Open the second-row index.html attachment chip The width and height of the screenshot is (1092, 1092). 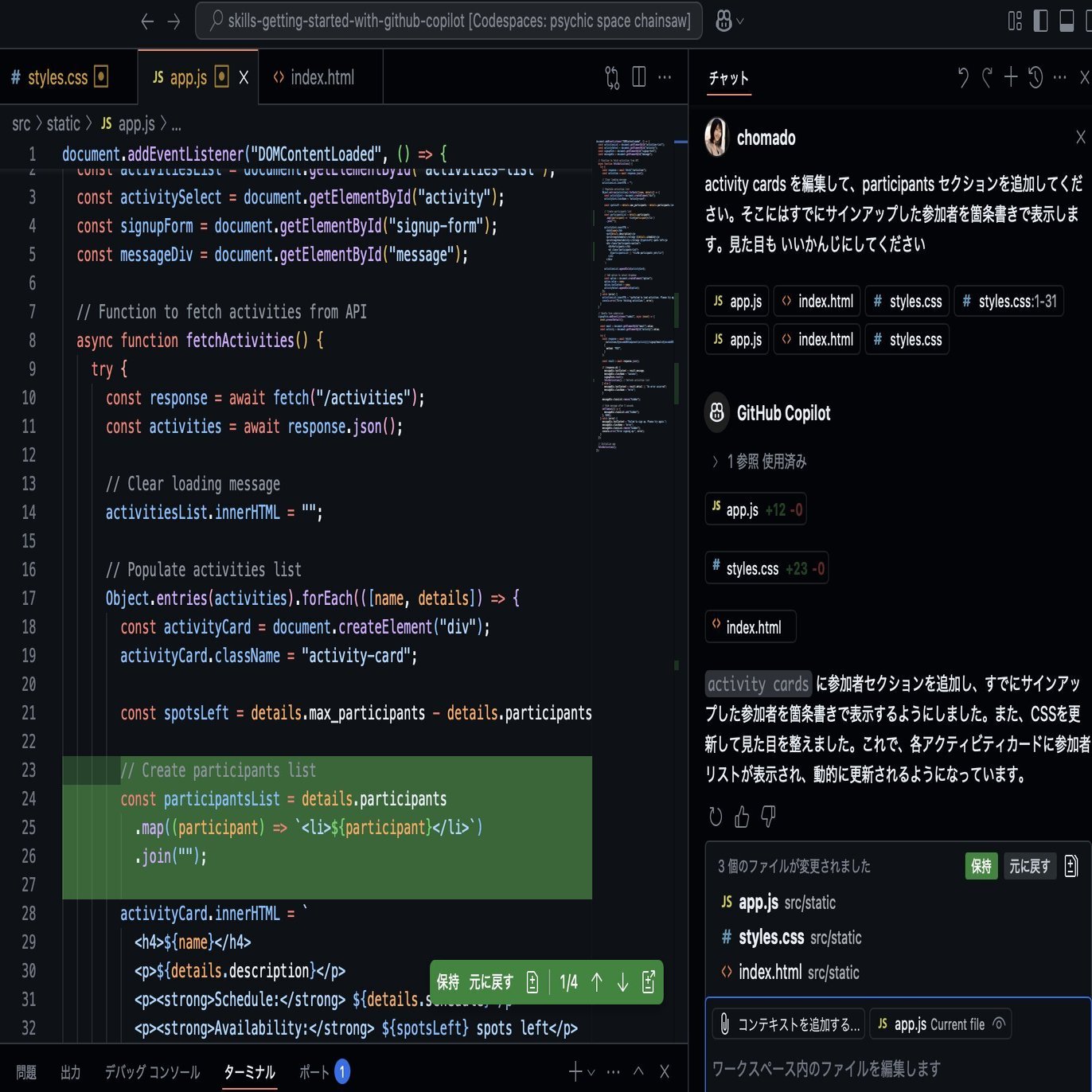[817, 339]
